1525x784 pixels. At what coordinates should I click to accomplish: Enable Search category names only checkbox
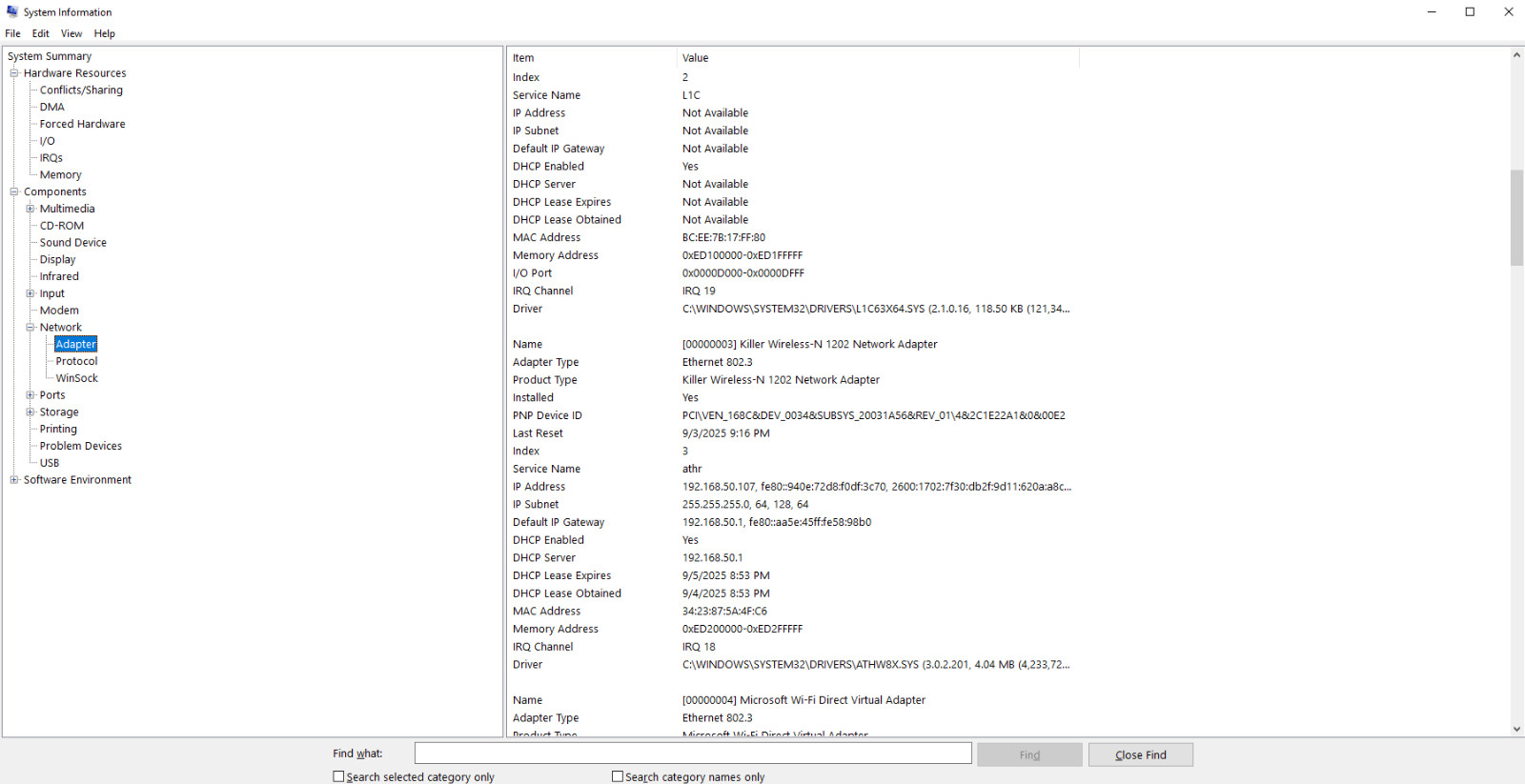(618, 776)
